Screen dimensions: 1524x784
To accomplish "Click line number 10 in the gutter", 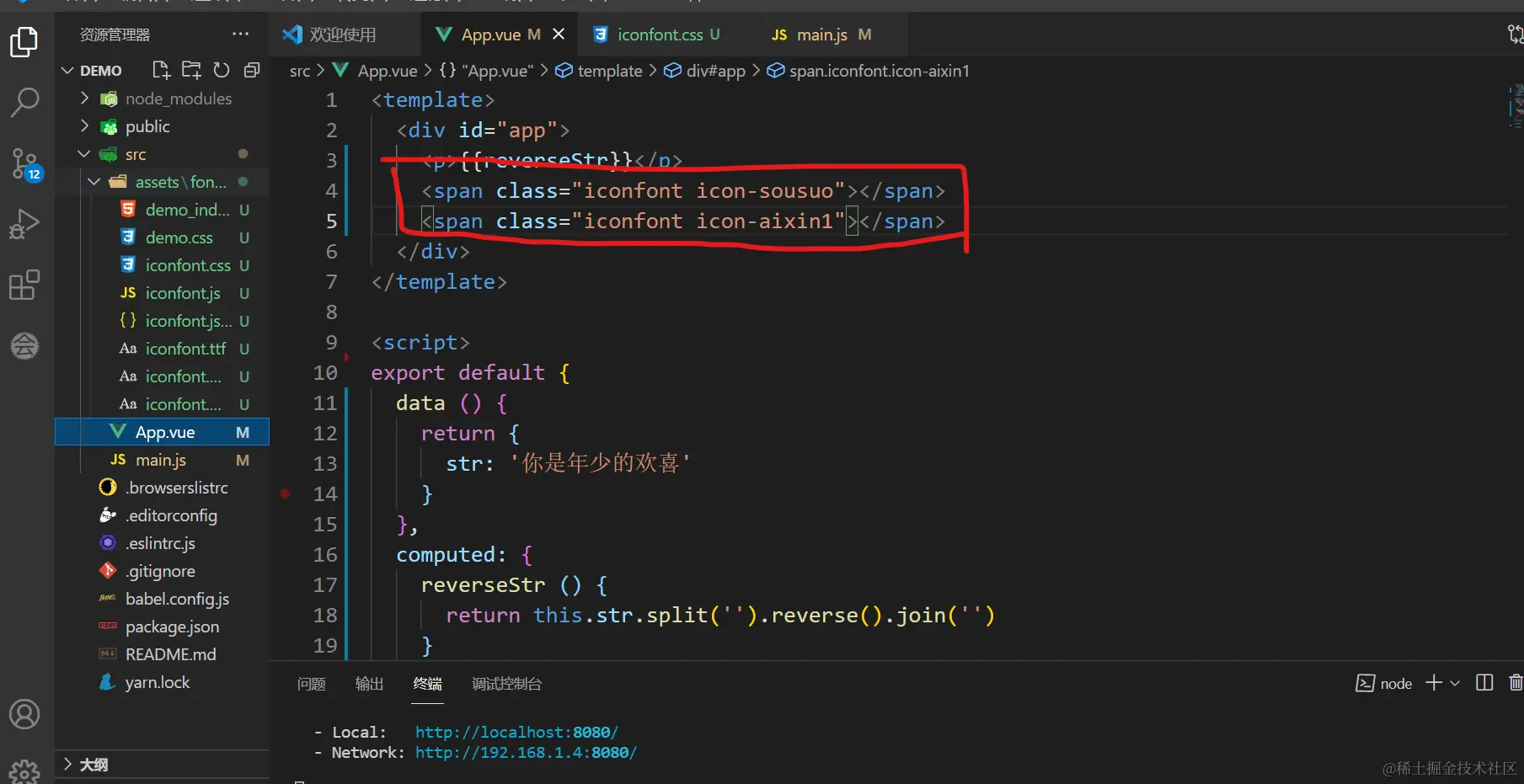I will tap(325, 373).
